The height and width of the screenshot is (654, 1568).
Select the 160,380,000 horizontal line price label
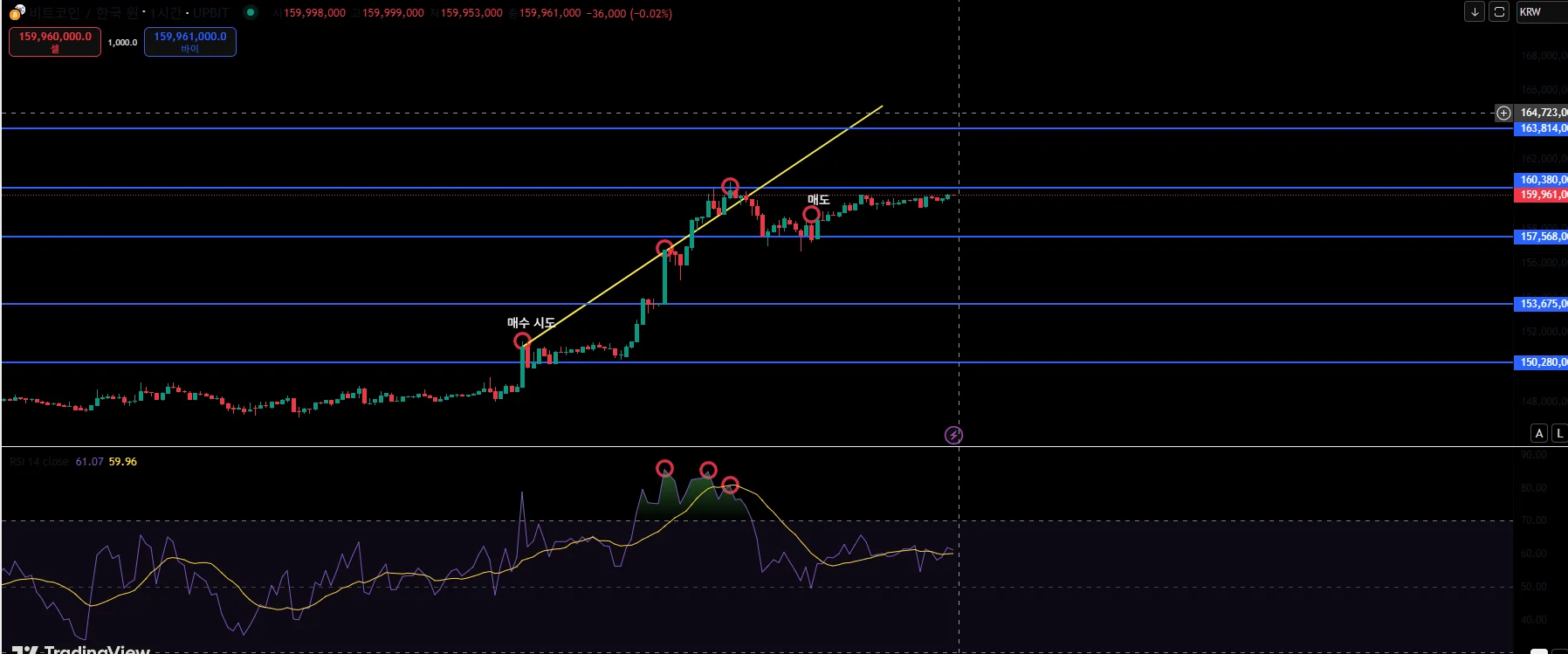coord(1541,180)
